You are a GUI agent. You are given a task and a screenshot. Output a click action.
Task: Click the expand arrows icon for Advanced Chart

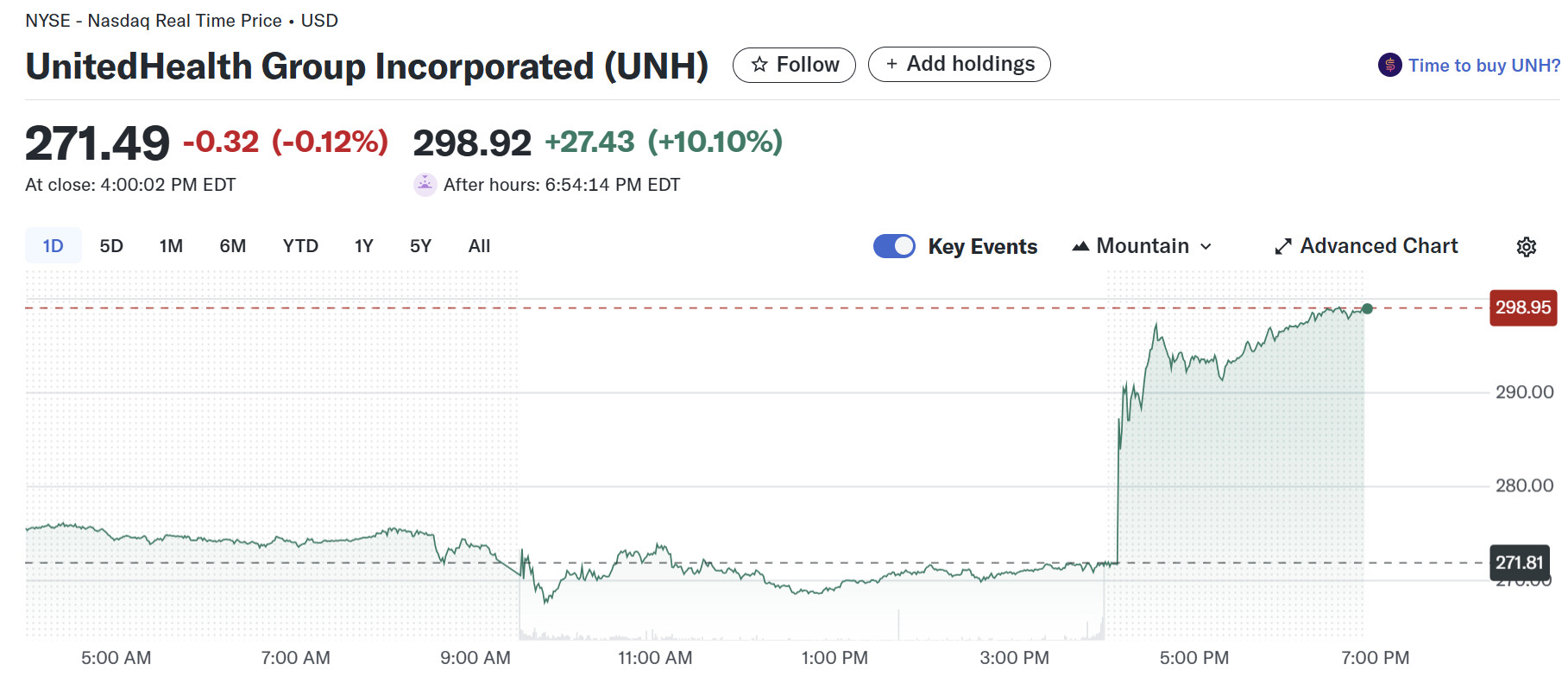[1283, 247]
